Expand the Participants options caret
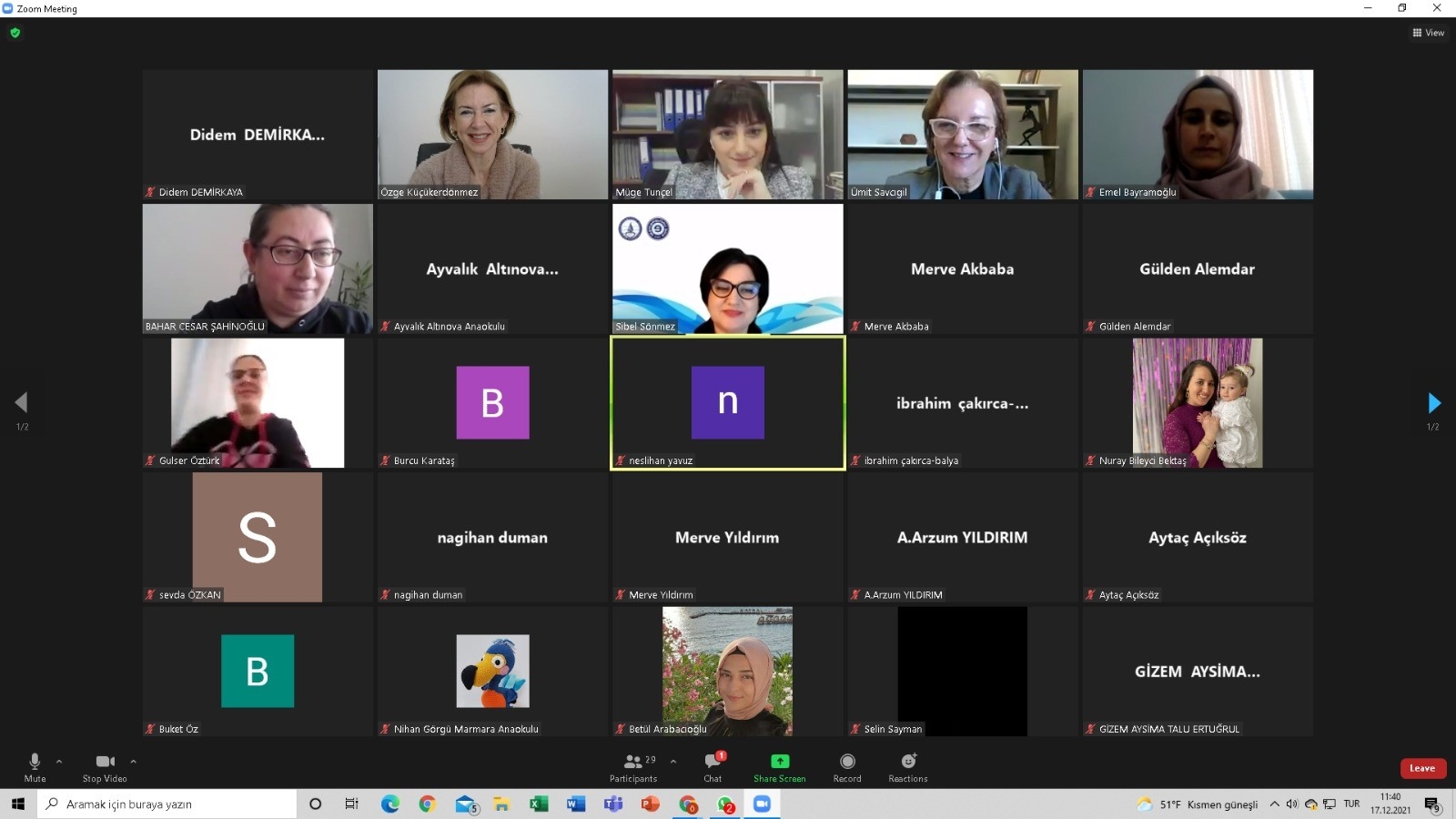This screenshot has width=1456, height=819. click(x=673, y=761)
